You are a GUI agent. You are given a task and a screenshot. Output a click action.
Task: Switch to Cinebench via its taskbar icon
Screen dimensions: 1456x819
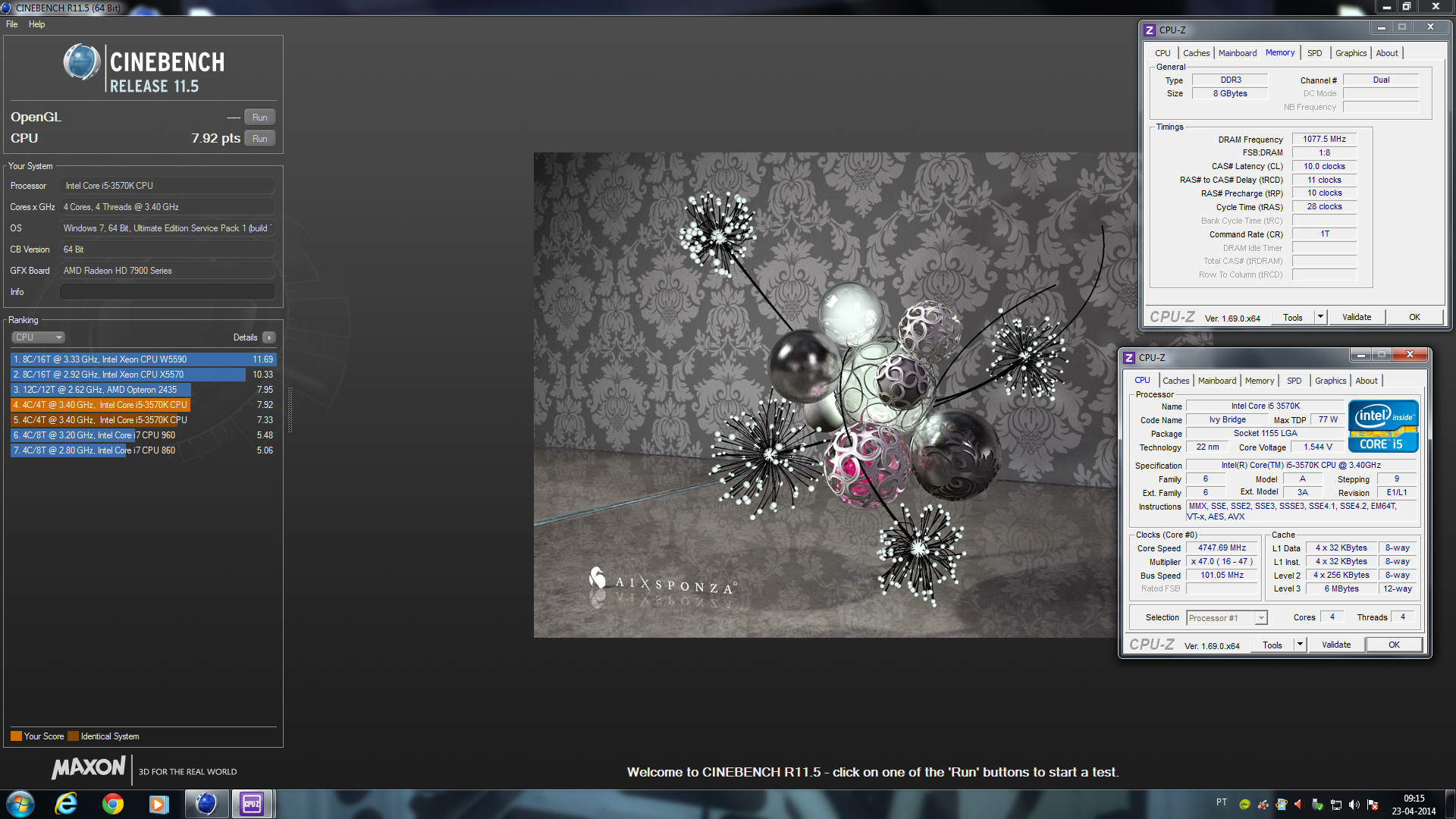[206, 804]
